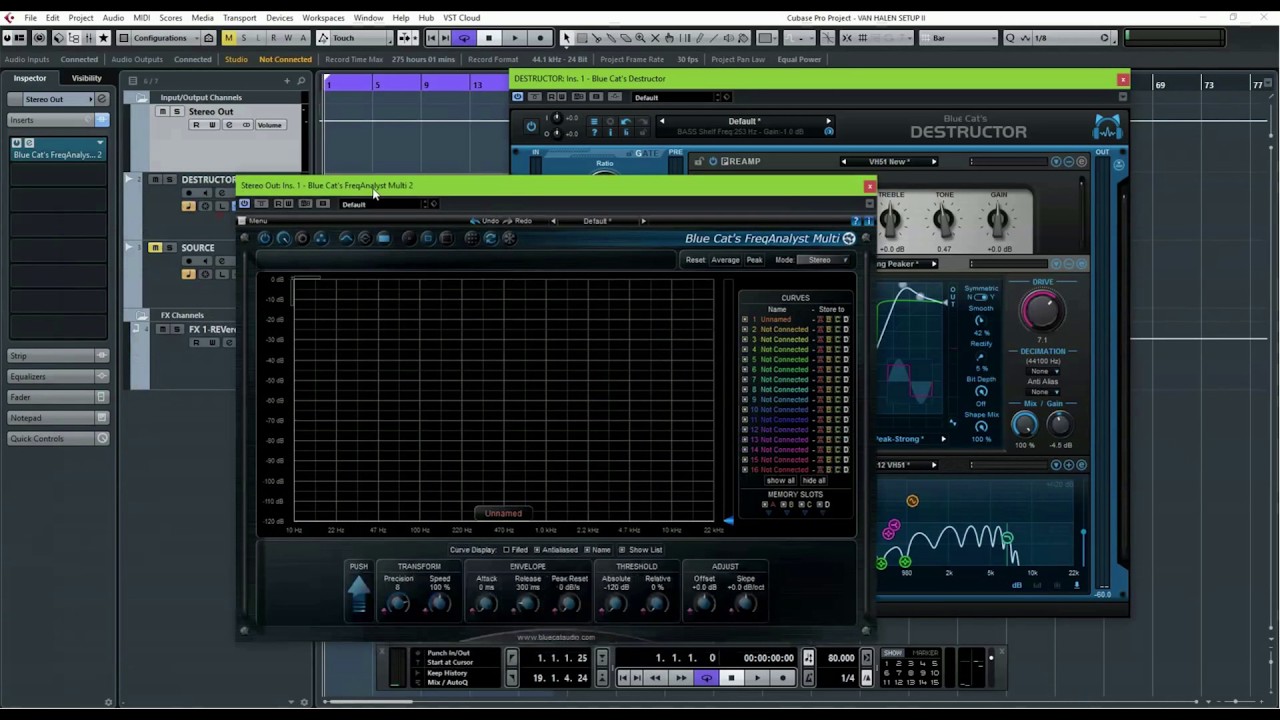Click the show all curves button
The image size is (1280, 720).
(780, 481)
